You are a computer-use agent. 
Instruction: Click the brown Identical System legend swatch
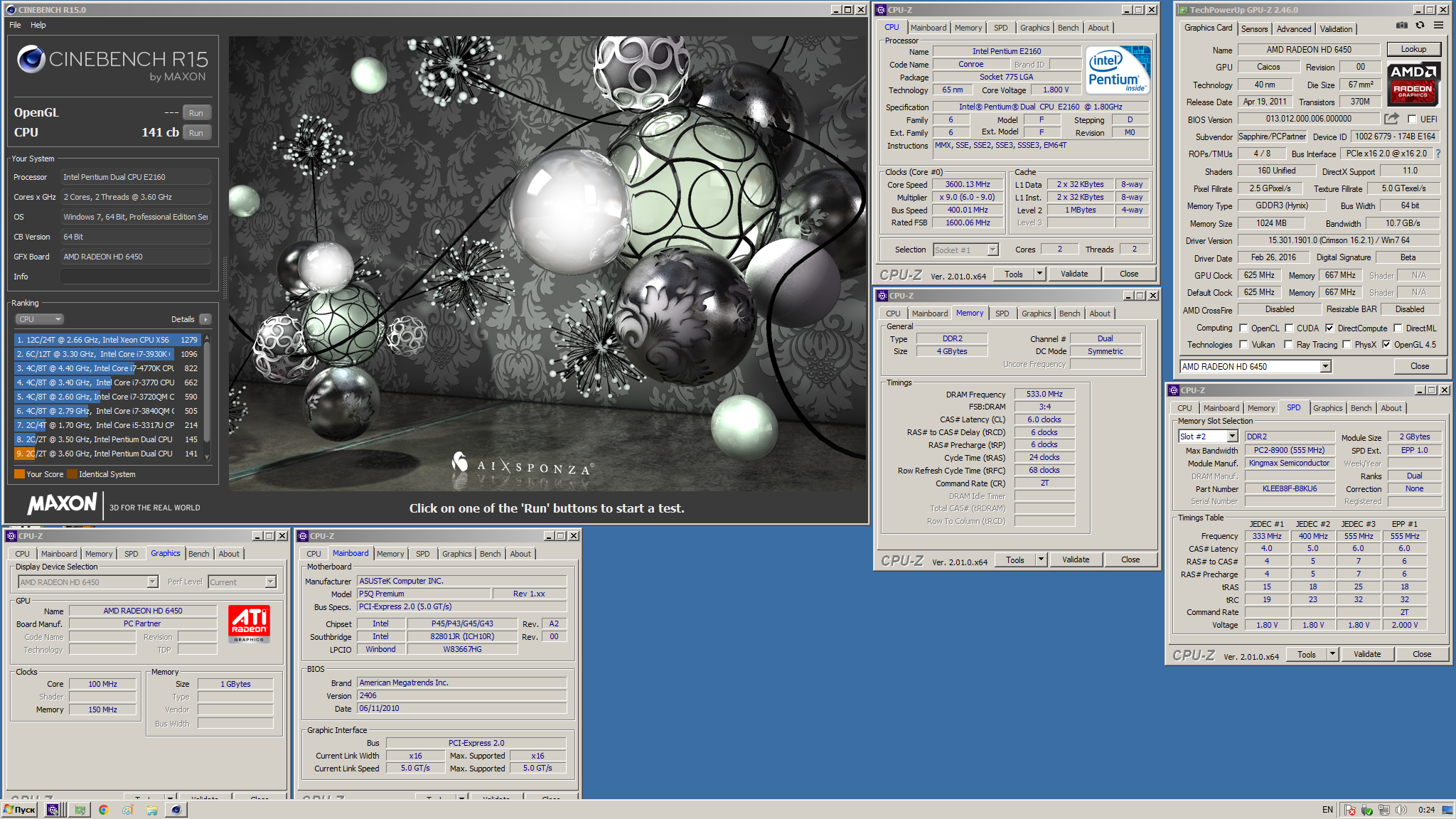pos(73,474)
